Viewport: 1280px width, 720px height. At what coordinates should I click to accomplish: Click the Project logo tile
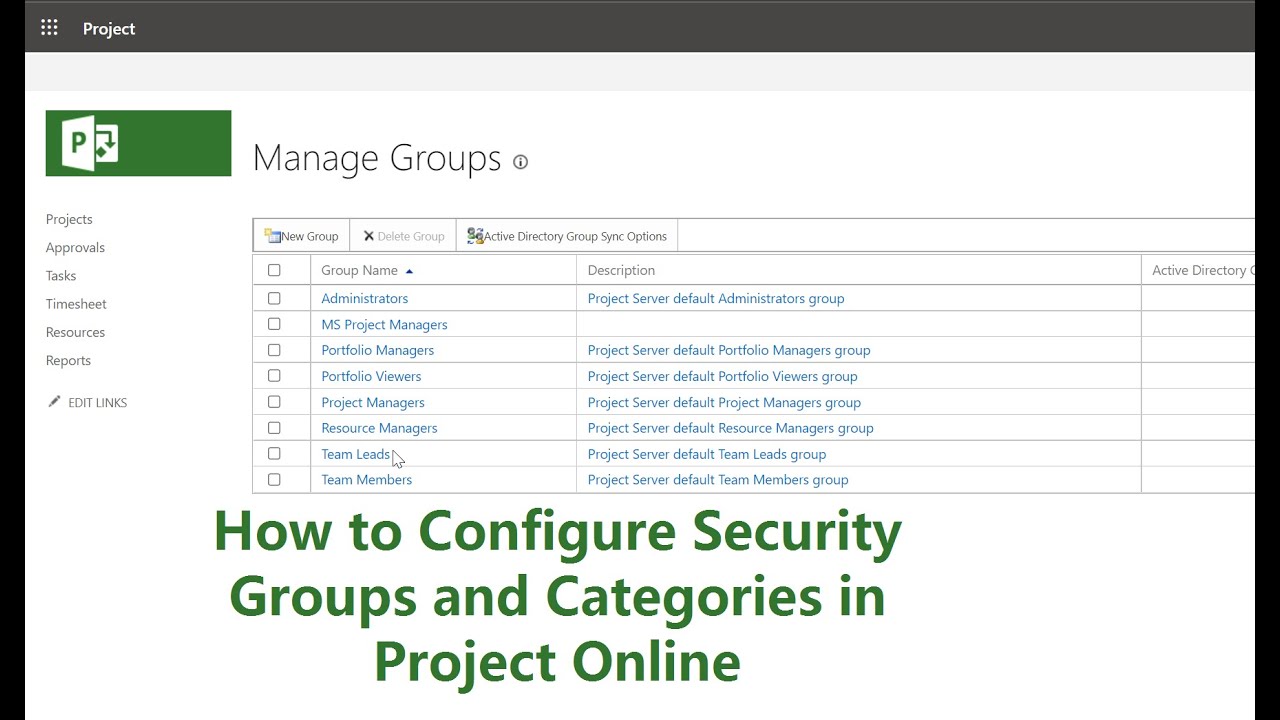tap(138, 143)
